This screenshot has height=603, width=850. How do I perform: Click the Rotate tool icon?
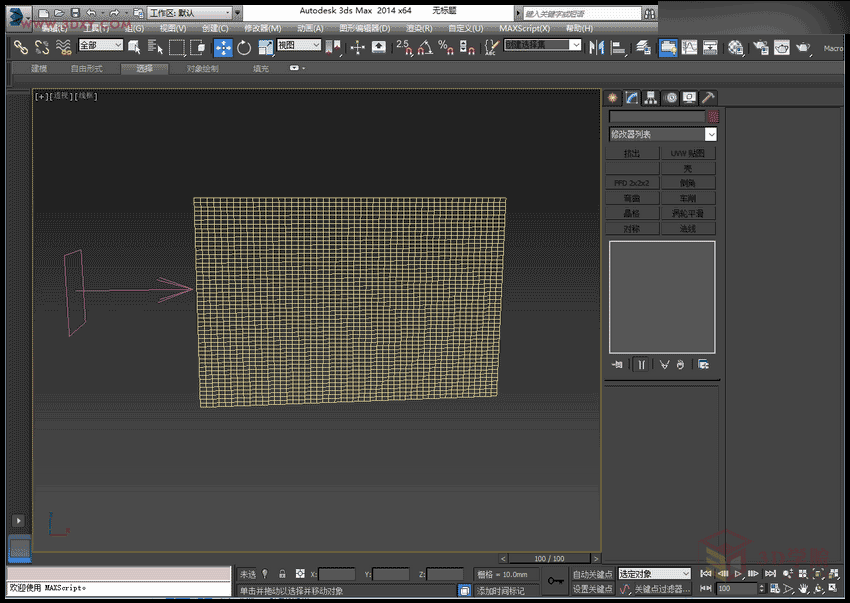[244, 47]
